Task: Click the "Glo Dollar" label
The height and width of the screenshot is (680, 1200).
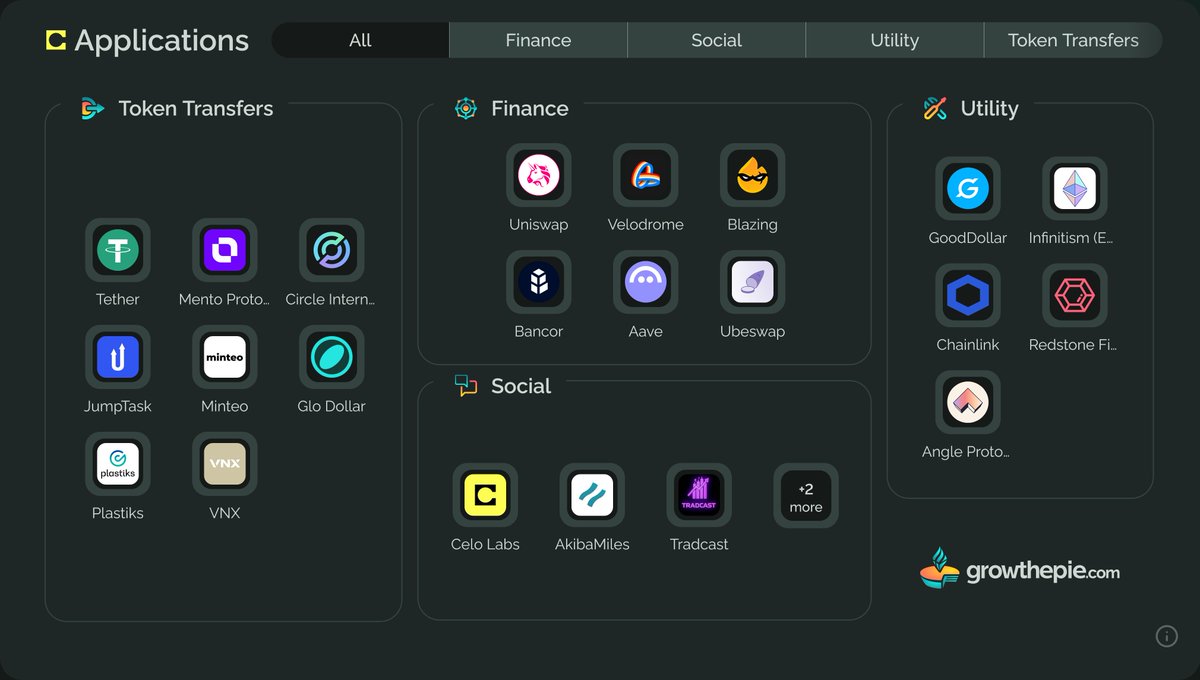Action: coord(332,406)
